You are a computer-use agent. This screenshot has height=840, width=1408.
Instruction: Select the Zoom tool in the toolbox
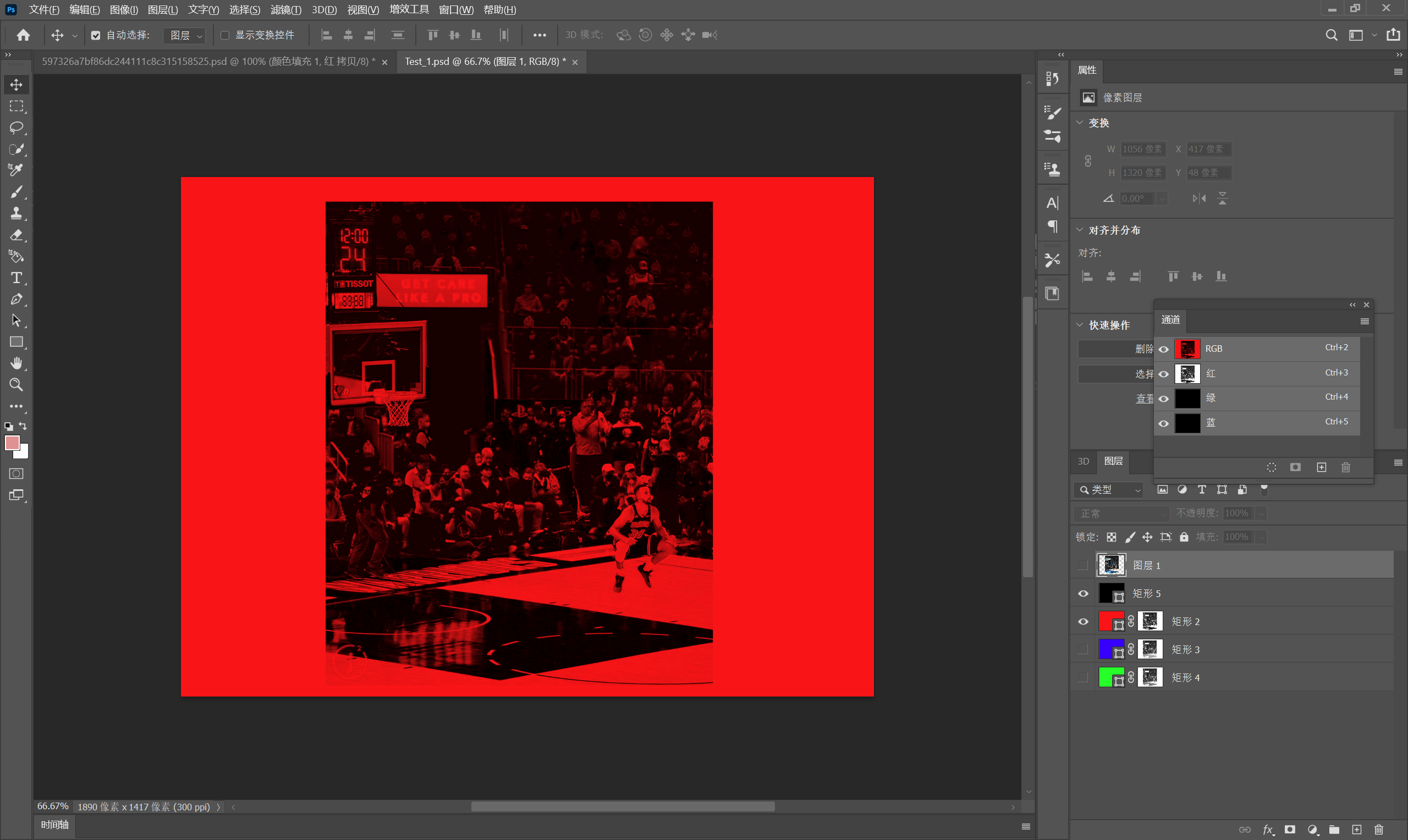tap(16, 385)
